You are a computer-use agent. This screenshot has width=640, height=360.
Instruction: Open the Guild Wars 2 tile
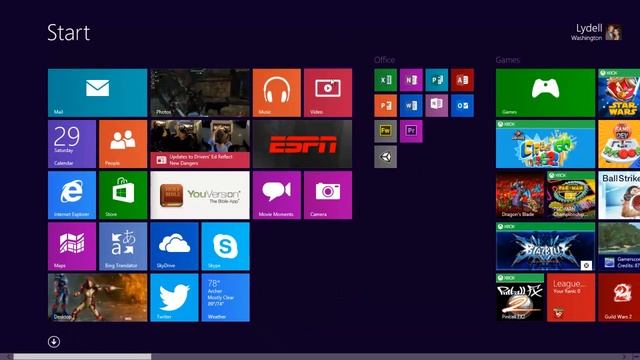point(619,298)
